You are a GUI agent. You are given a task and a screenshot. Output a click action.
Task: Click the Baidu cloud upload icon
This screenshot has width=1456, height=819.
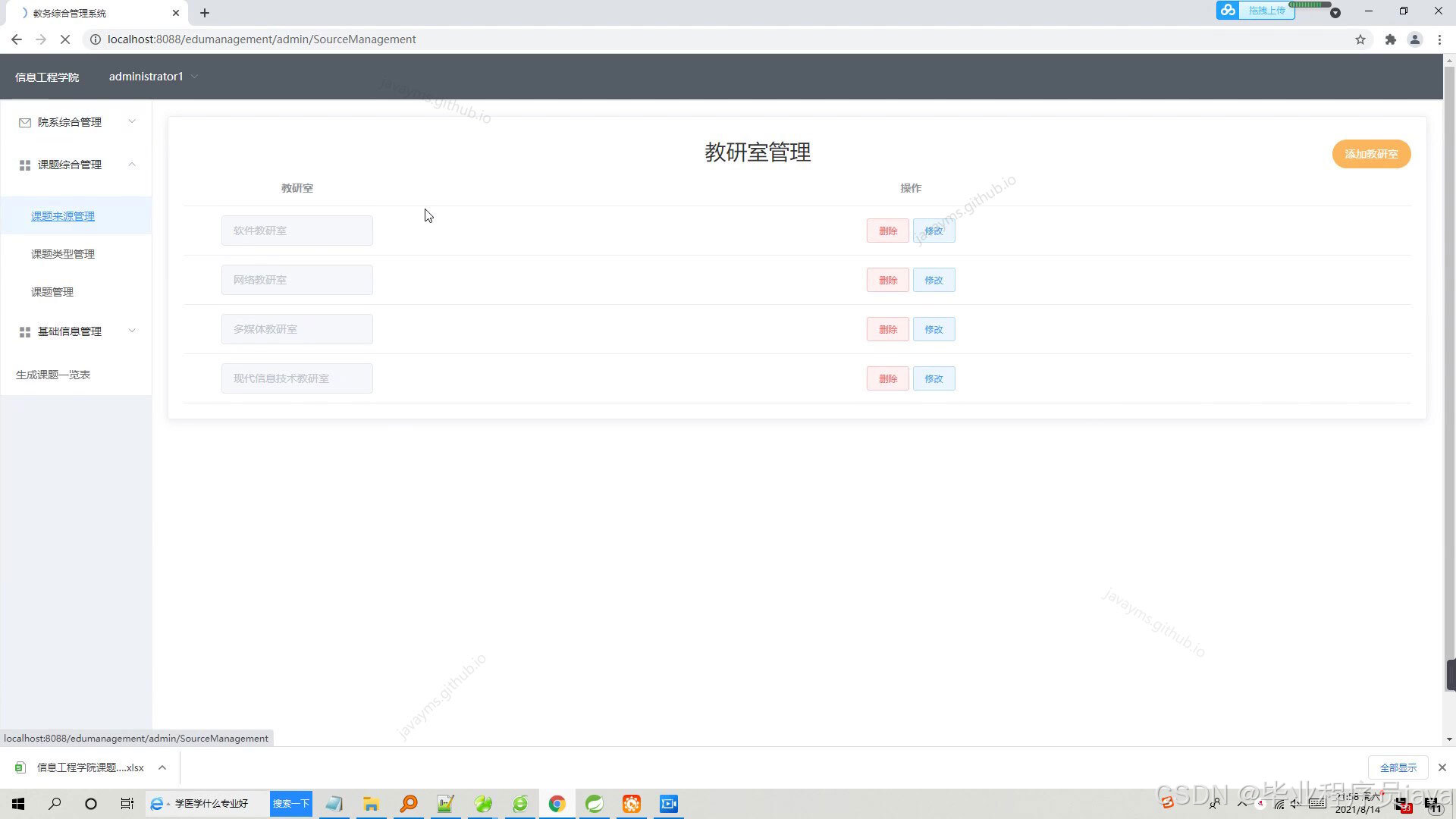tap(1228, 11)
